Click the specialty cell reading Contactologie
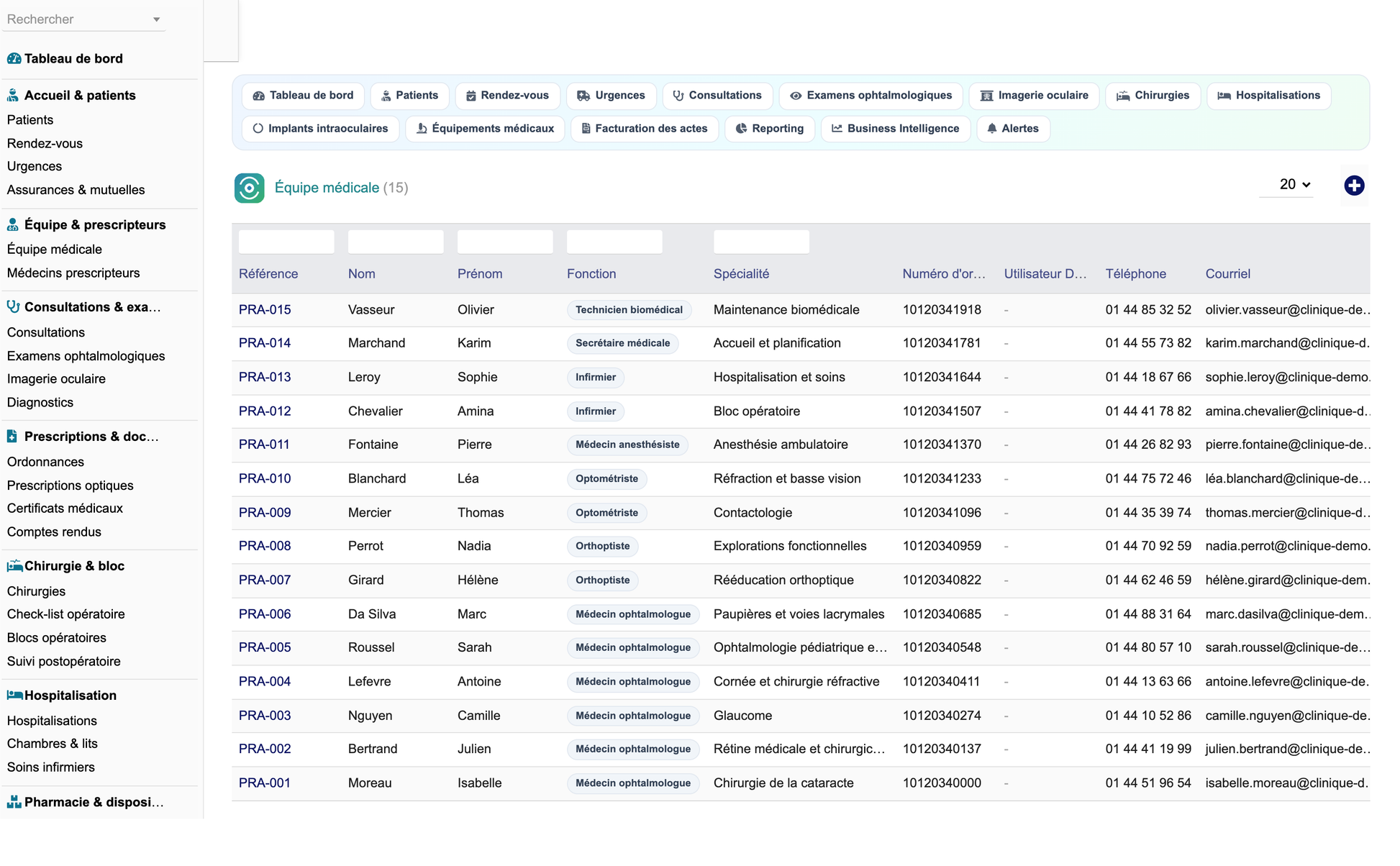This screenshot has width=1400, height=866. pos(753,512)
